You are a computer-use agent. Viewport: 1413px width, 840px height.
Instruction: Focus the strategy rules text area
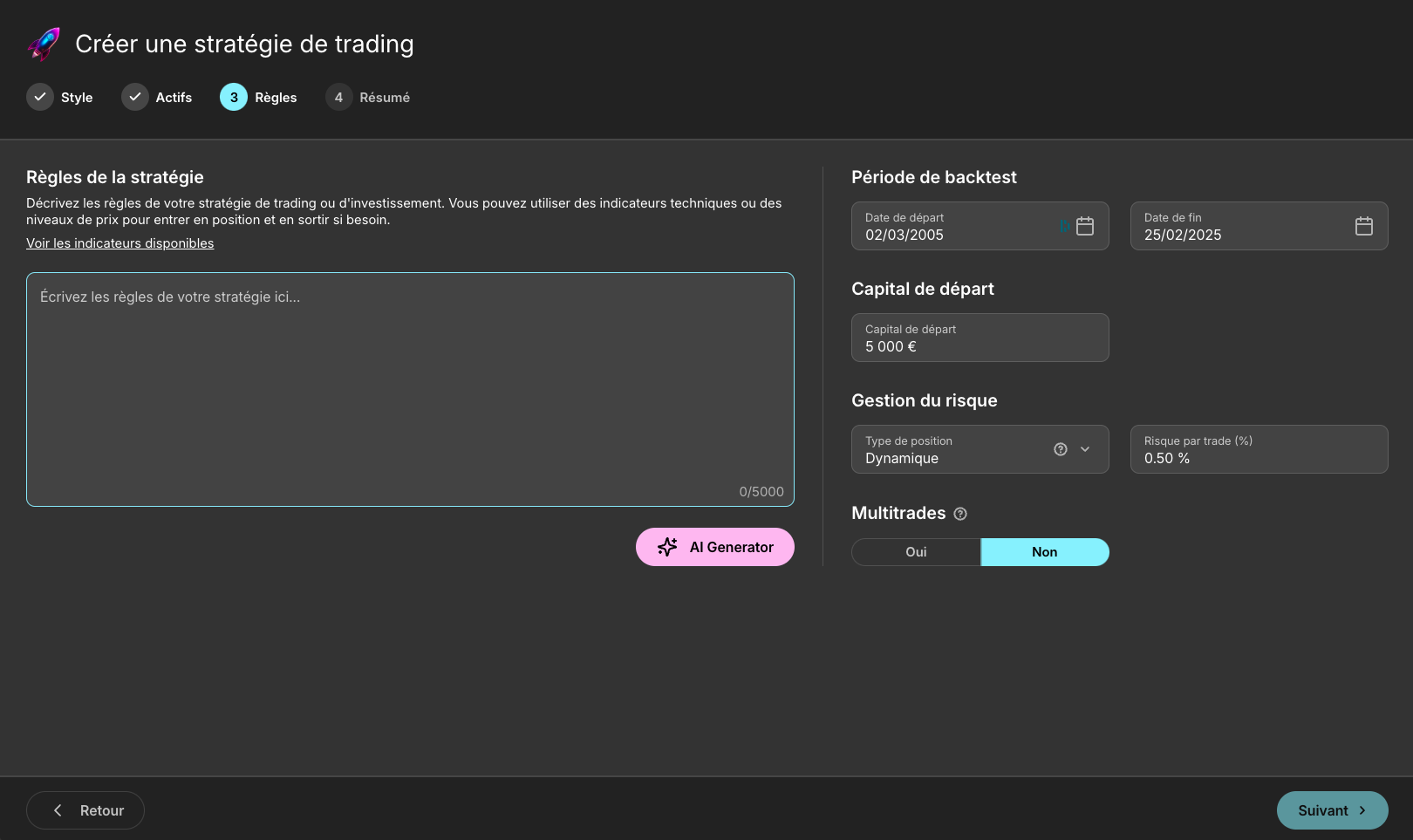(410, 389)
